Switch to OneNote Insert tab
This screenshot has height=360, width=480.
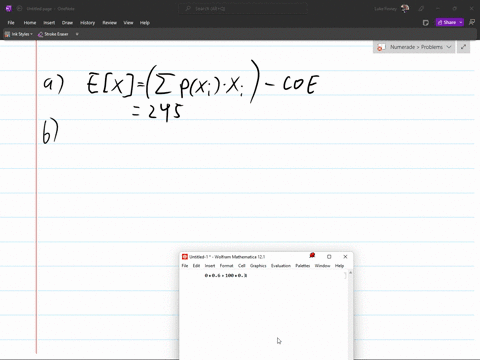point(49,23)
